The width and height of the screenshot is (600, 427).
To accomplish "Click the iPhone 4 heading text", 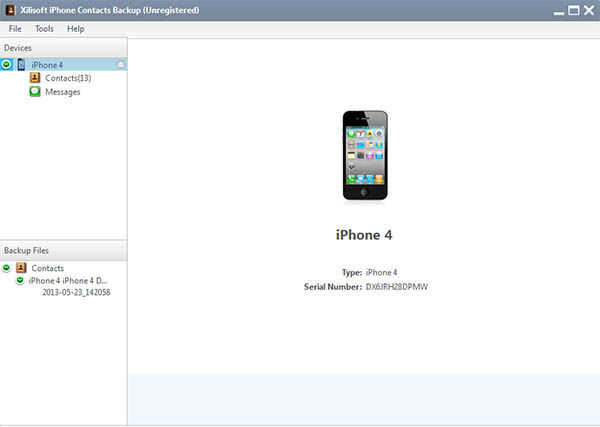I will tap(364, 235).
